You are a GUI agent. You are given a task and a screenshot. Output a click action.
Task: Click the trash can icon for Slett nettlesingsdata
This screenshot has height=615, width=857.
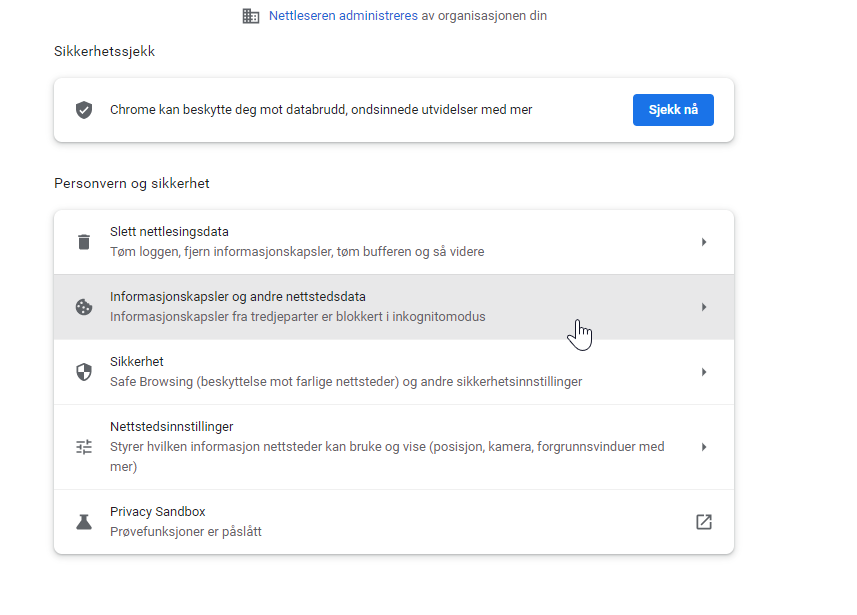click(84, 242)
